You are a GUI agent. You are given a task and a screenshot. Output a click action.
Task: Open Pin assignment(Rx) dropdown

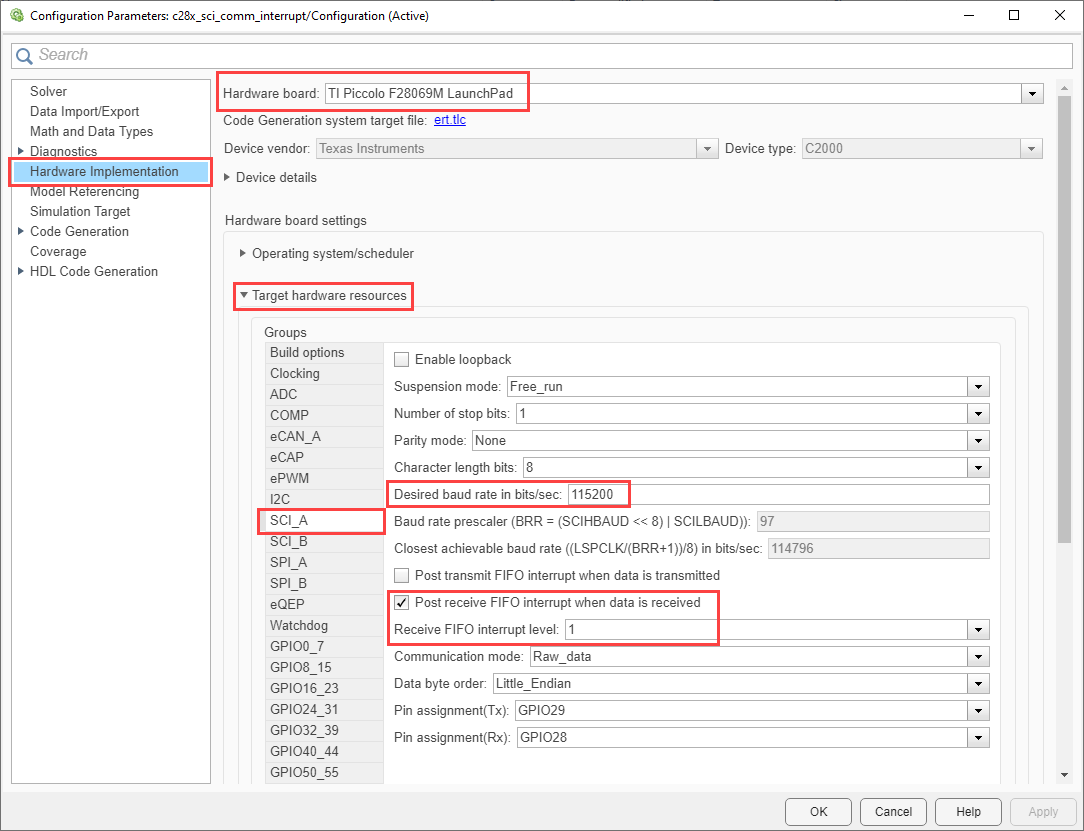(978, 738)
